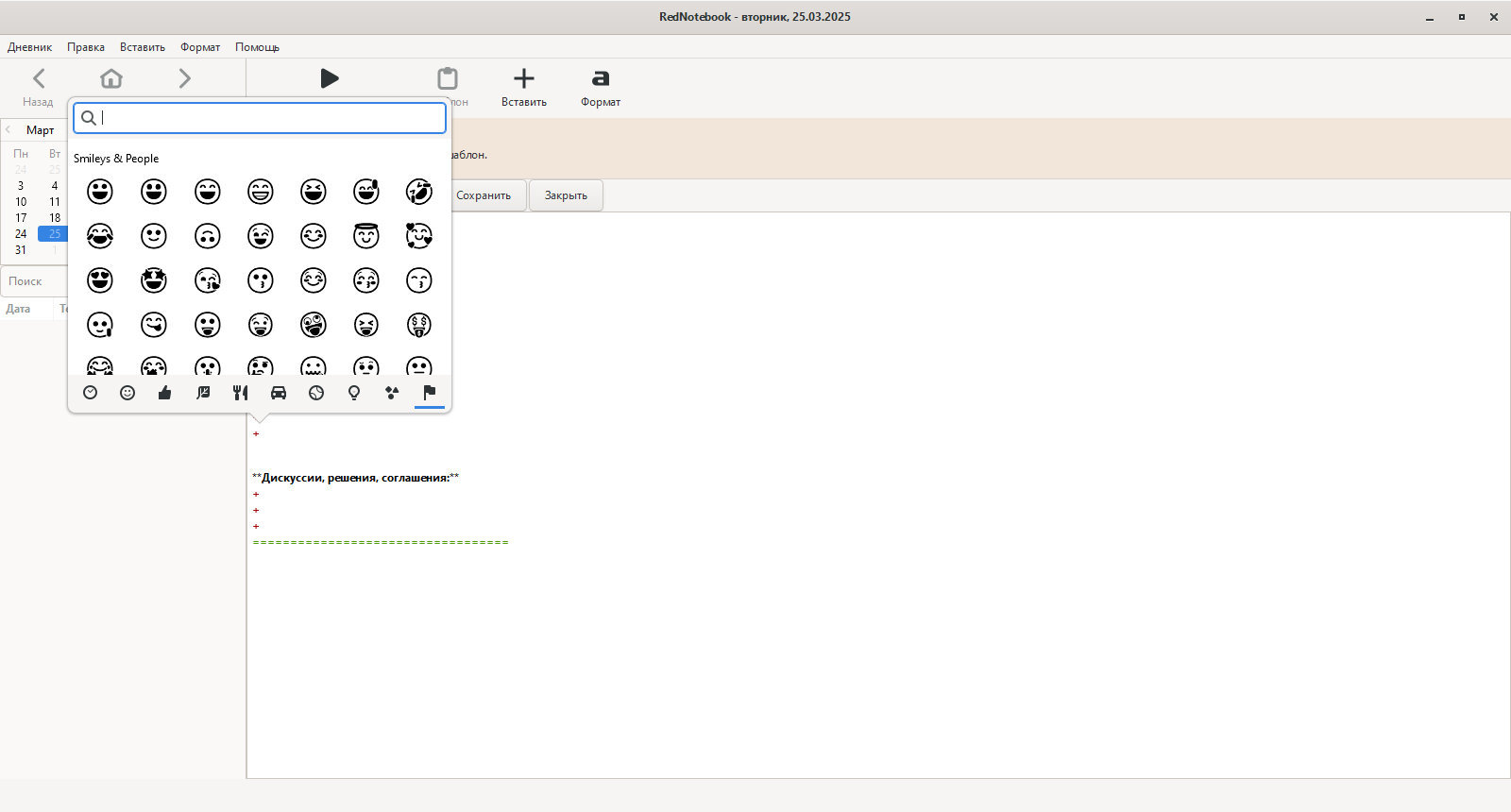This screenshot has width=1511, height=812.
Task: Select the Travel & Places car icon
Action: pos(279,393)
